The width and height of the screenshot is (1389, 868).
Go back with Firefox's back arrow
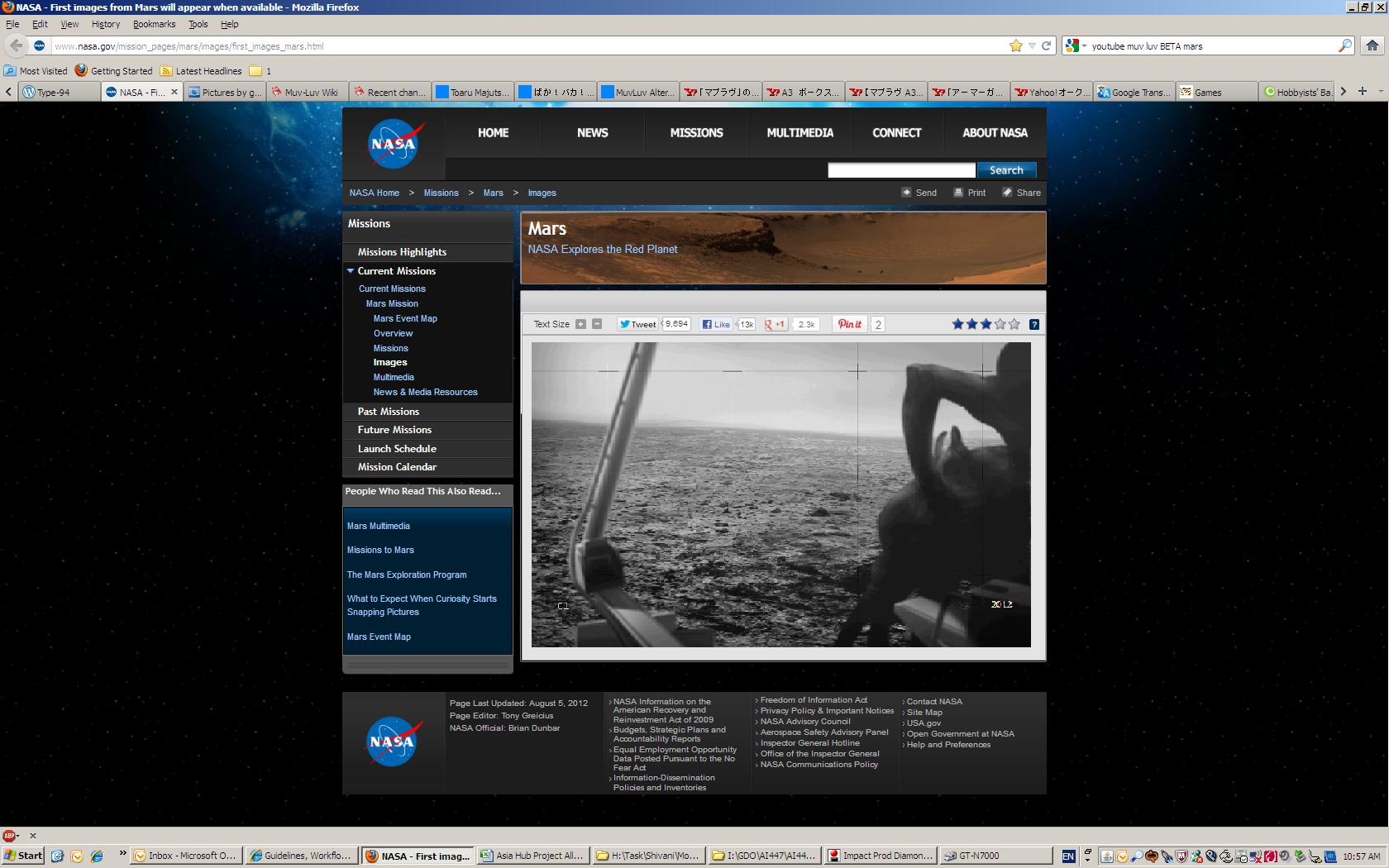click(x=16, y=45)
